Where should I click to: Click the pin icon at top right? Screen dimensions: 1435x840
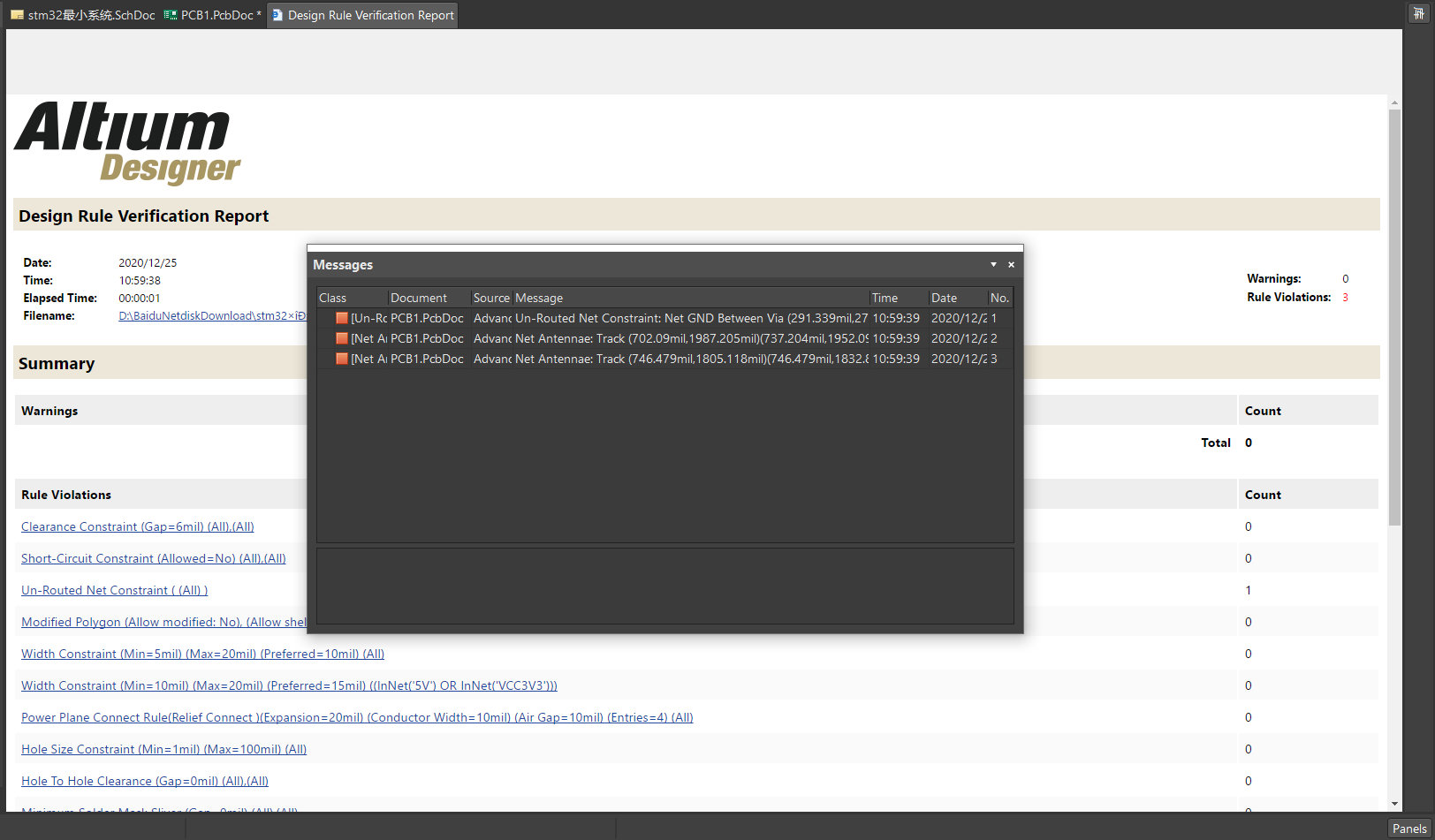point(1418,13)
